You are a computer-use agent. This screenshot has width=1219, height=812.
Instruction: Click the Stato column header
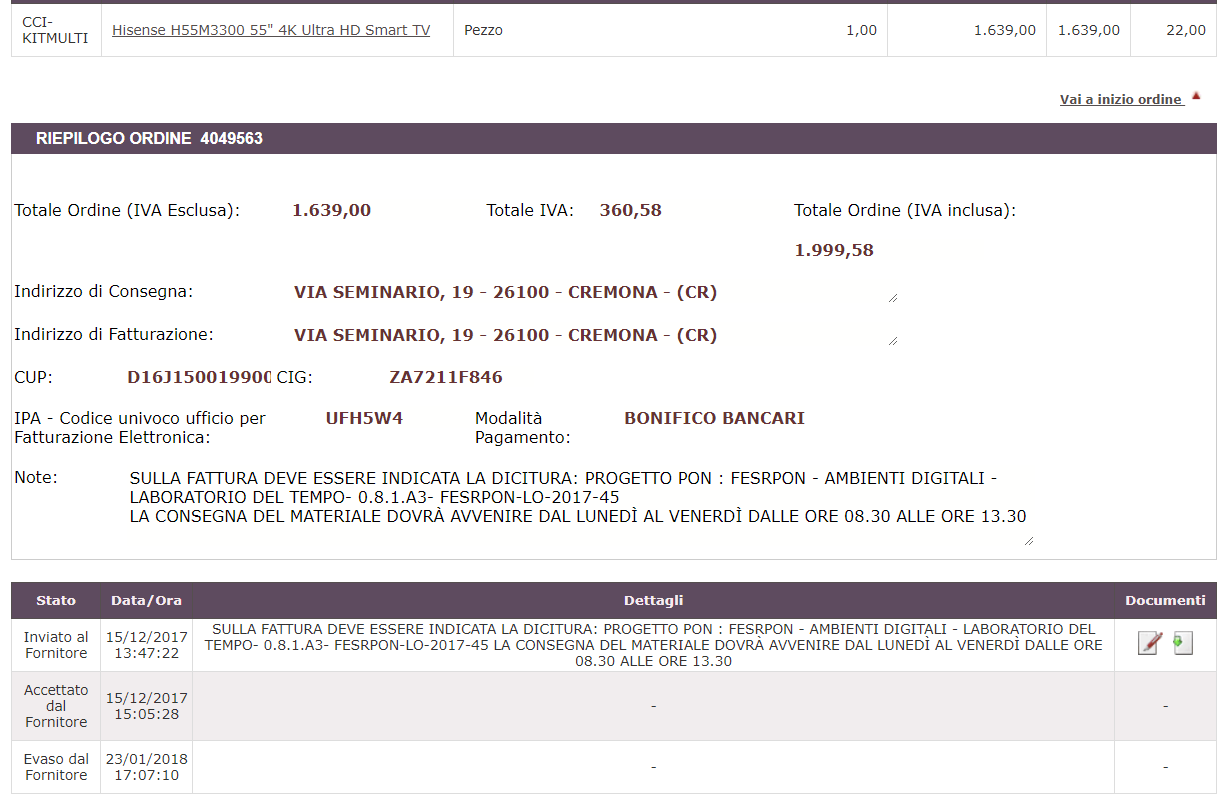56,601
